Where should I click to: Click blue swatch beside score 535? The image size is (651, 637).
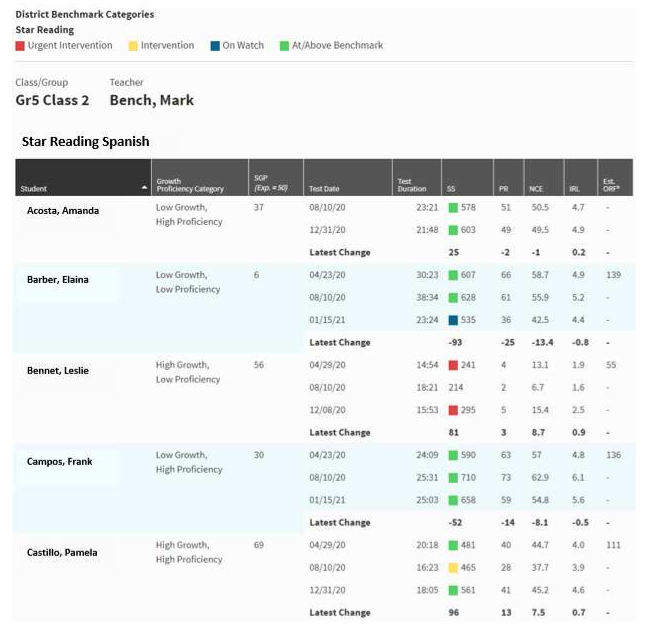[x=453, y=320]
